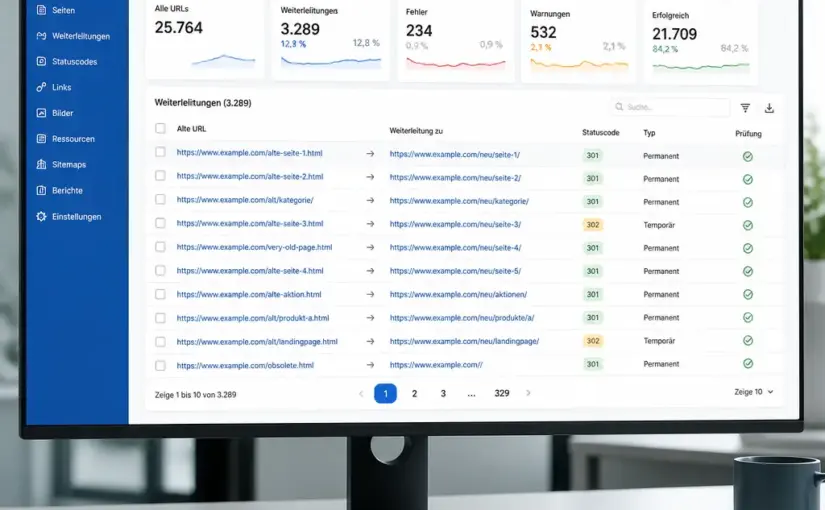Go to page 2
This screenshot has height=510, width=825.
pos(415,393)
